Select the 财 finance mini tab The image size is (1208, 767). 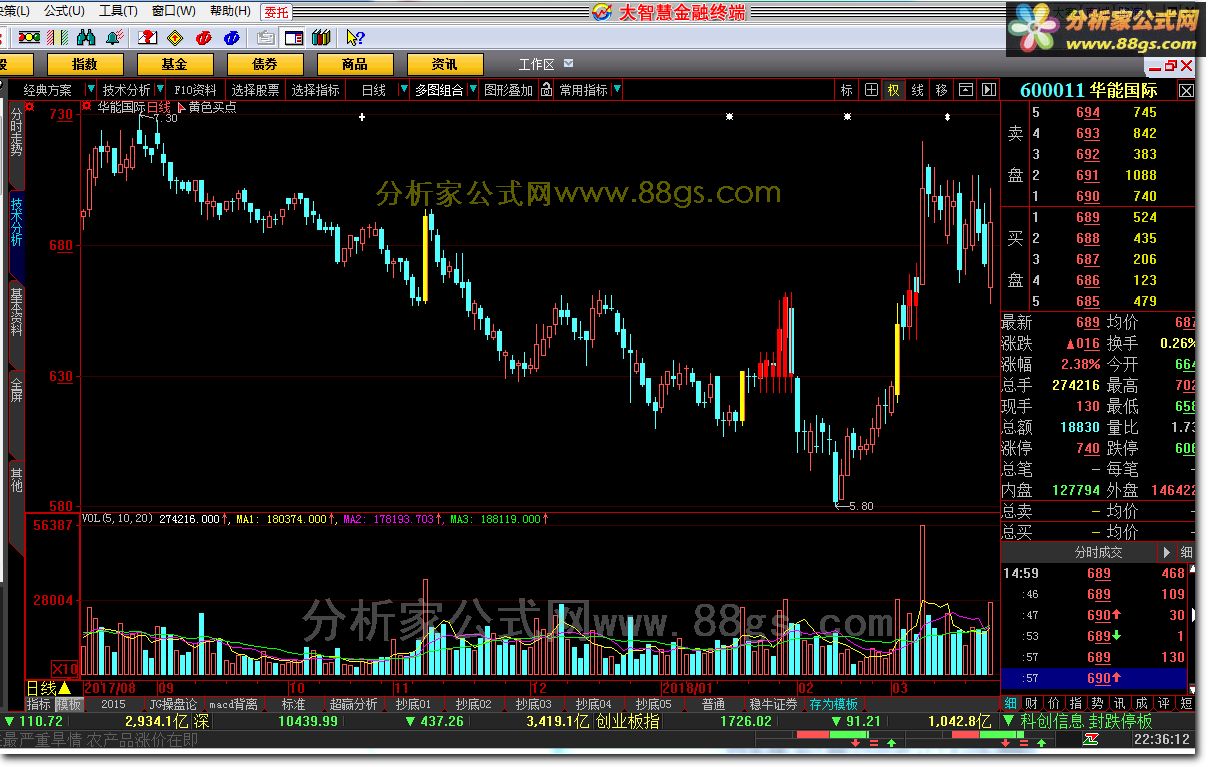coord(1031,703)
